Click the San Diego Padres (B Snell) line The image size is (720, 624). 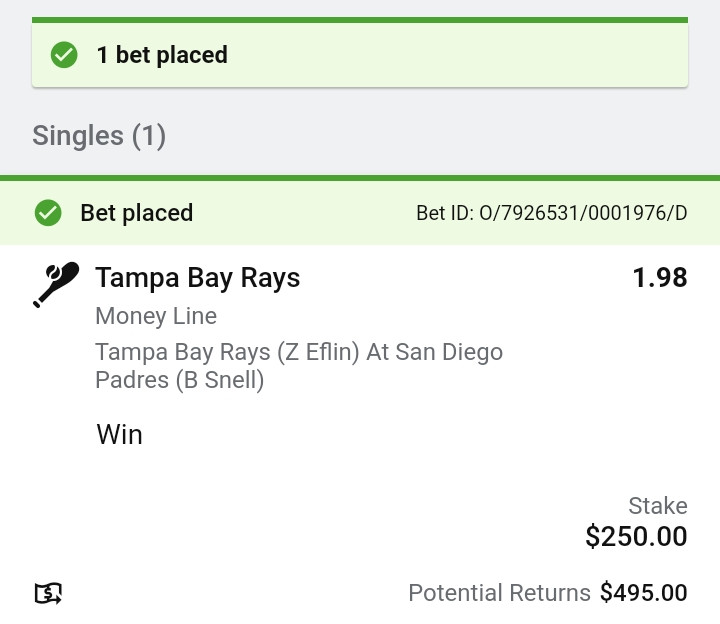180,381
